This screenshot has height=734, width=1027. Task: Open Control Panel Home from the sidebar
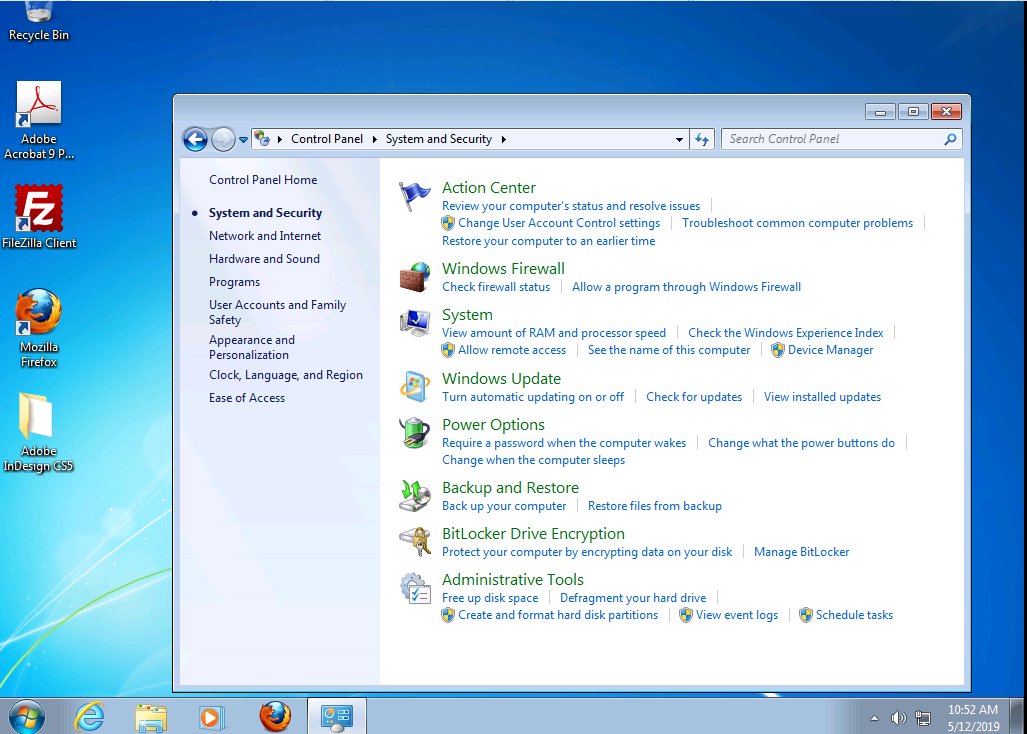coord(263,180)
